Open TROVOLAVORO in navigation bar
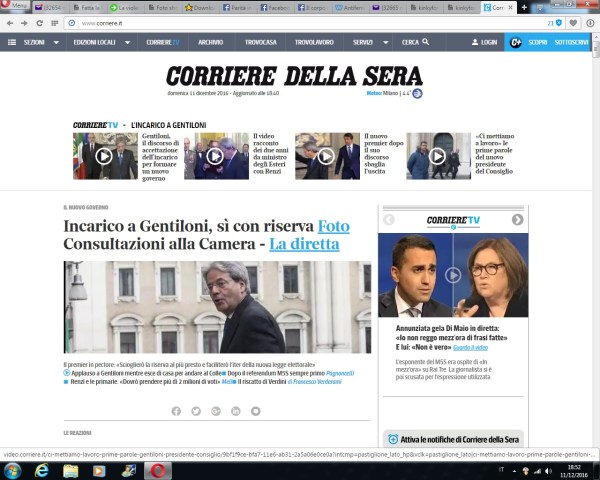Viewport: 600px width, 480px height. coord(314,42)
